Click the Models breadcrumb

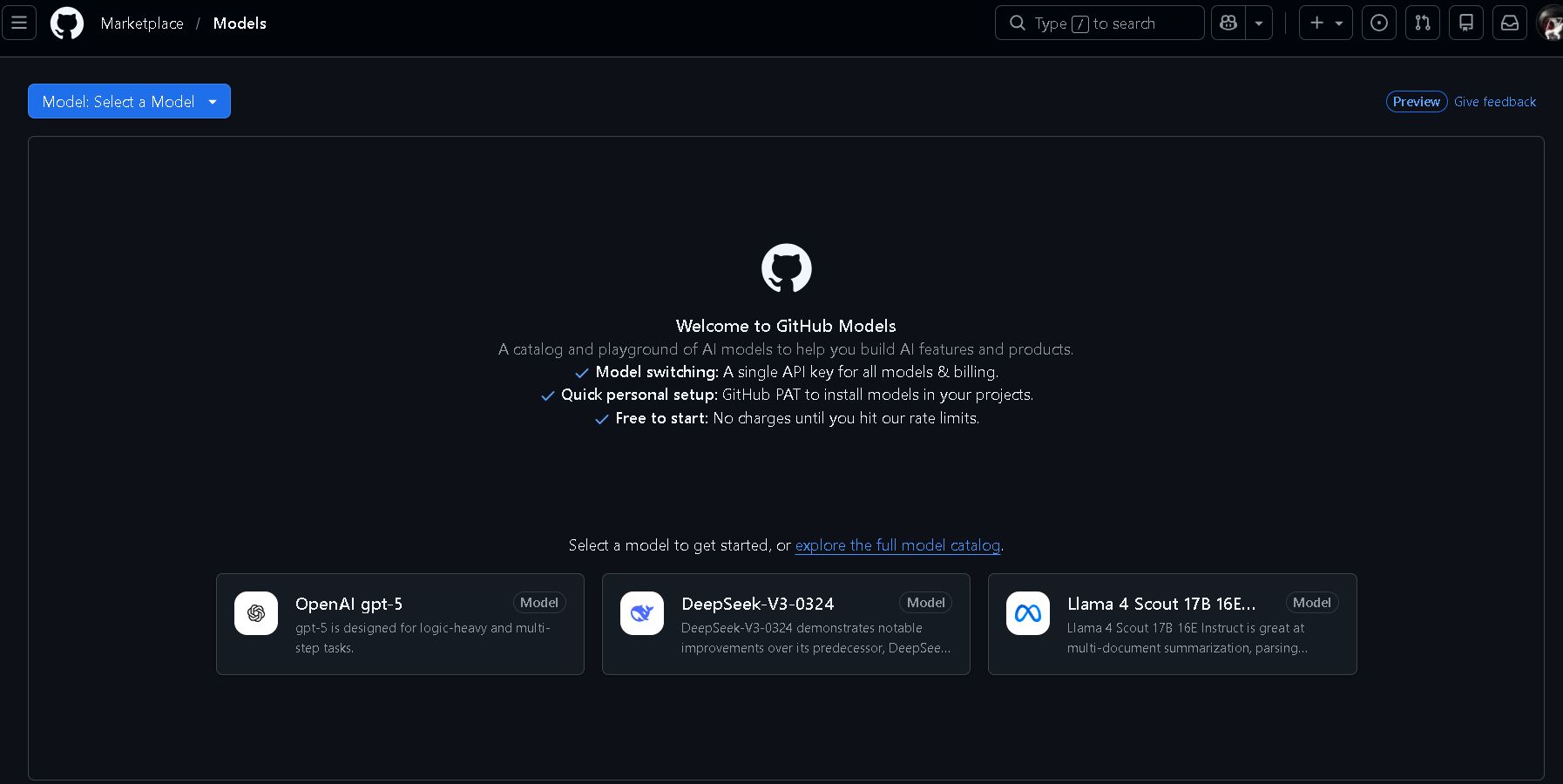(x=240, y=24)
